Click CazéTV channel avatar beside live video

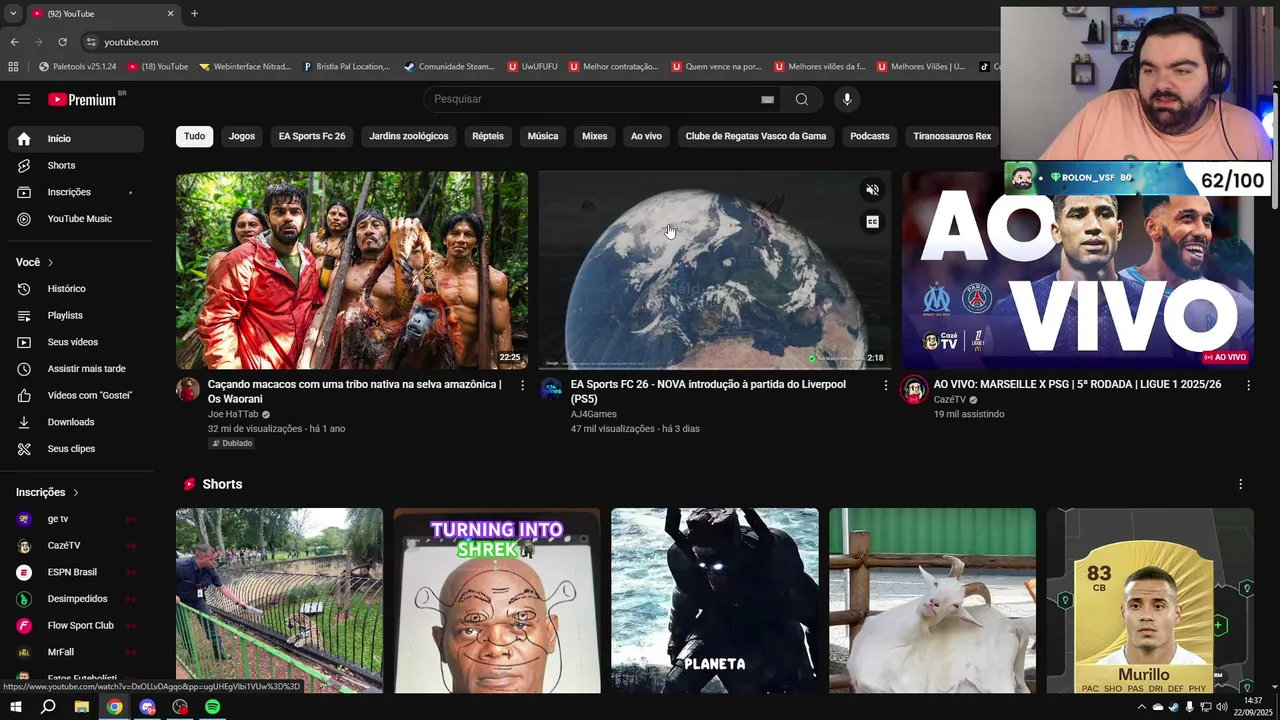tap(914, 390)
